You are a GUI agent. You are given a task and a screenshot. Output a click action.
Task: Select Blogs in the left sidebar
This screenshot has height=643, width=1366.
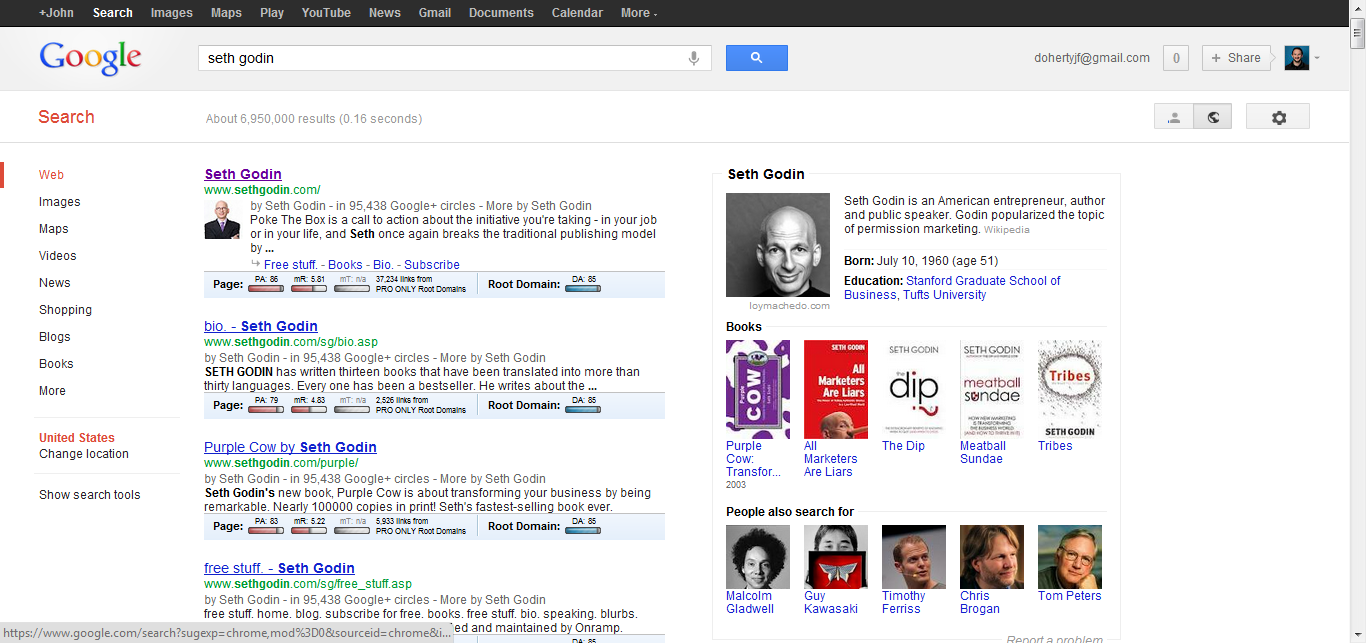tap(55, 337)
